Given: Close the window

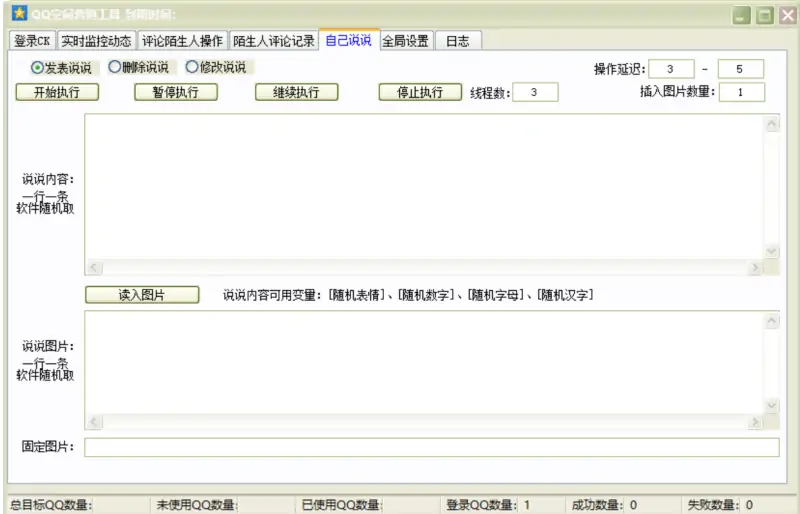Looking at the screenshot, I should coord(788,15).
